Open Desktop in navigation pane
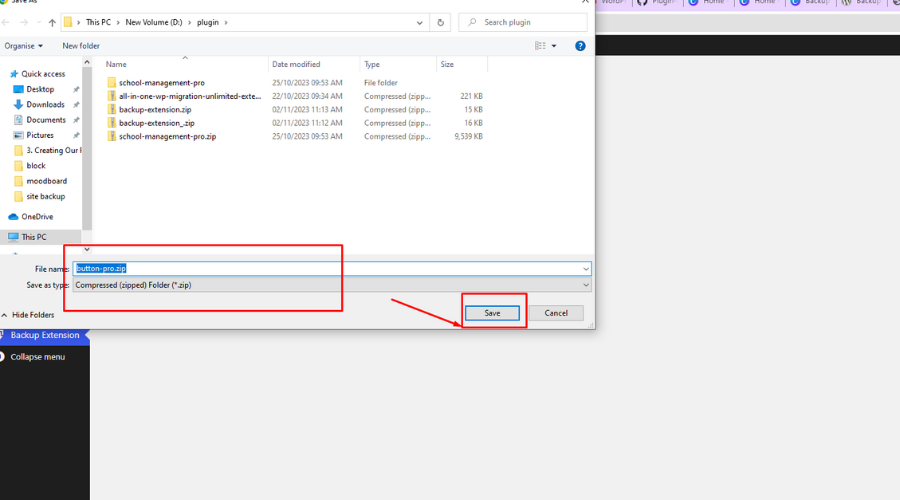This screenshot has width=900, height=500. click(x=40, y=90)
